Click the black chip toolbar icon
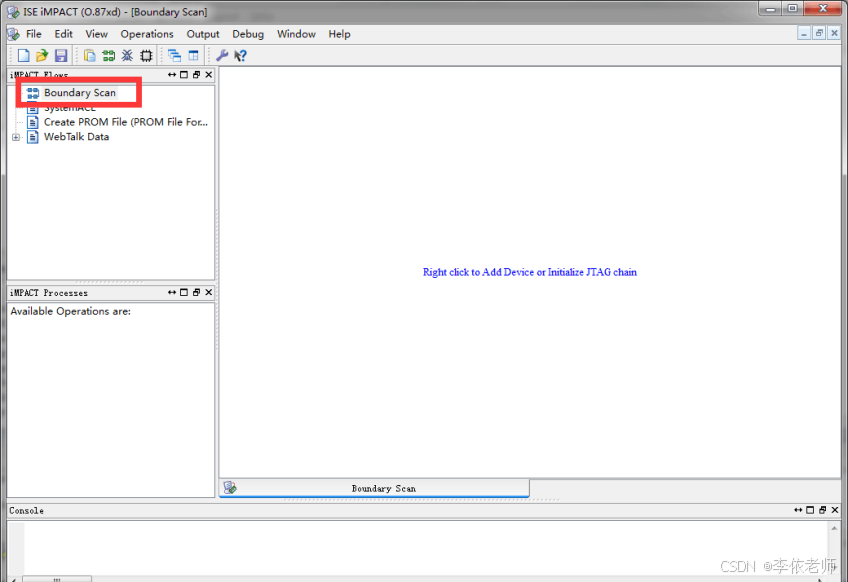This screenshot has width=848, height=582. coord(146,55)
